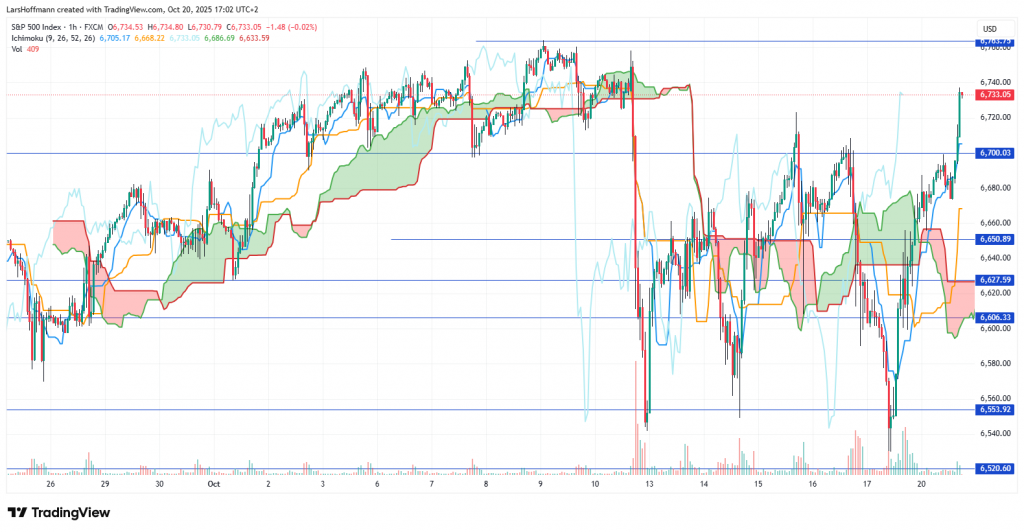Viewport: 1024px width, 532px height.
Task: Select the 6,650.89 horizontal line price label
Action: coord(996,239)
